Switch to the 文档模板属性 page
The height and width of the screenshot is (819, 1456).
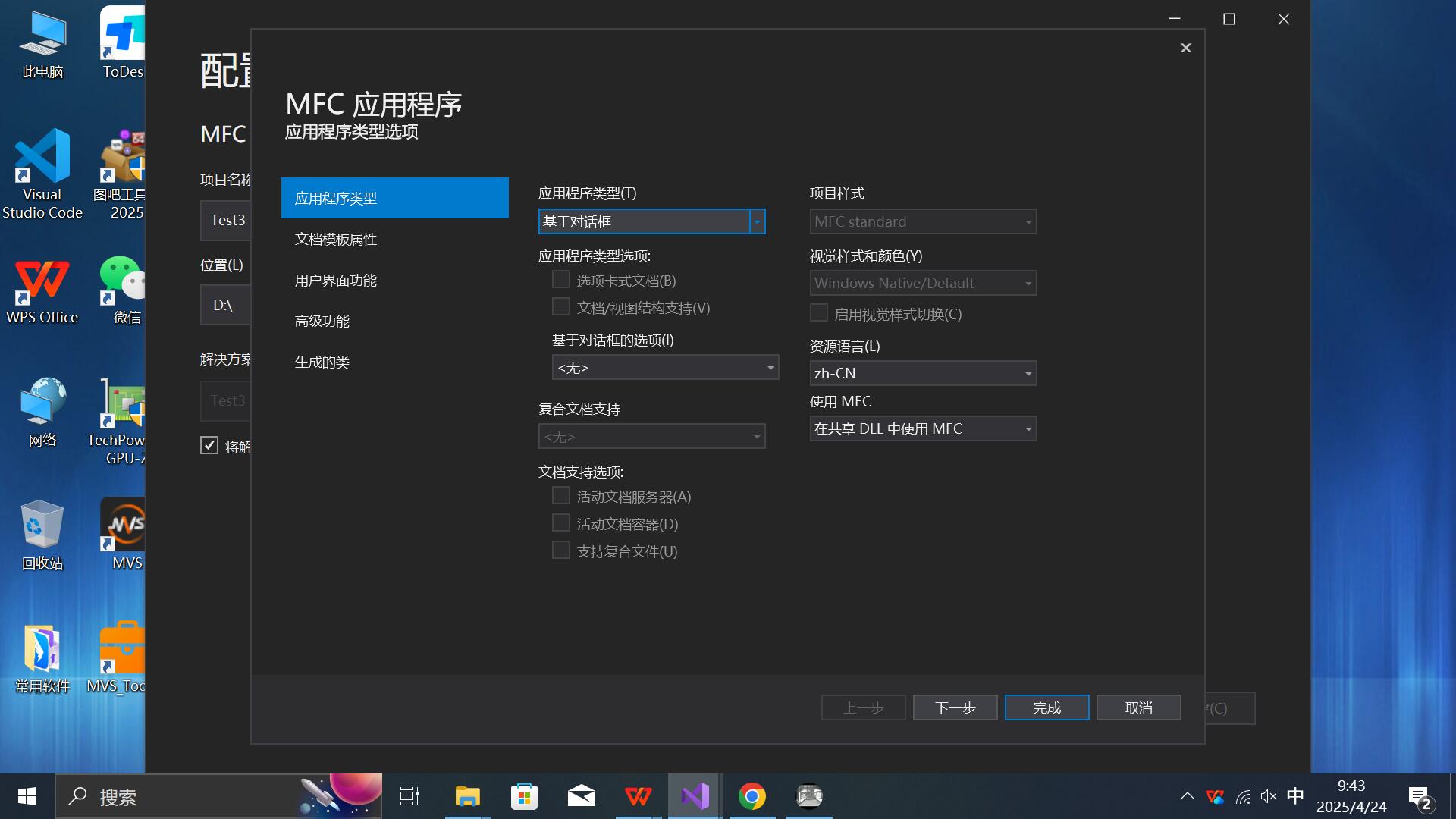click(336, 240)
